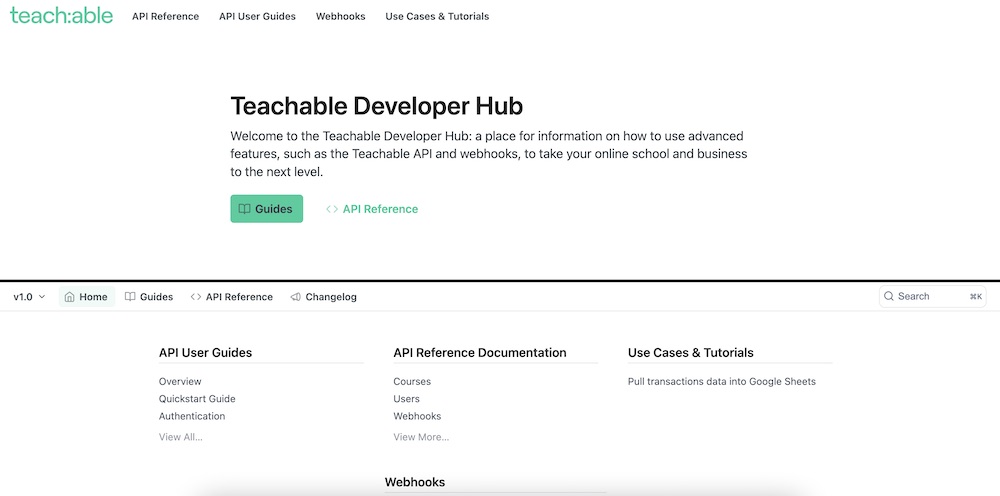Open the Use Cases & Tutorials section heading

pos(691,353)
